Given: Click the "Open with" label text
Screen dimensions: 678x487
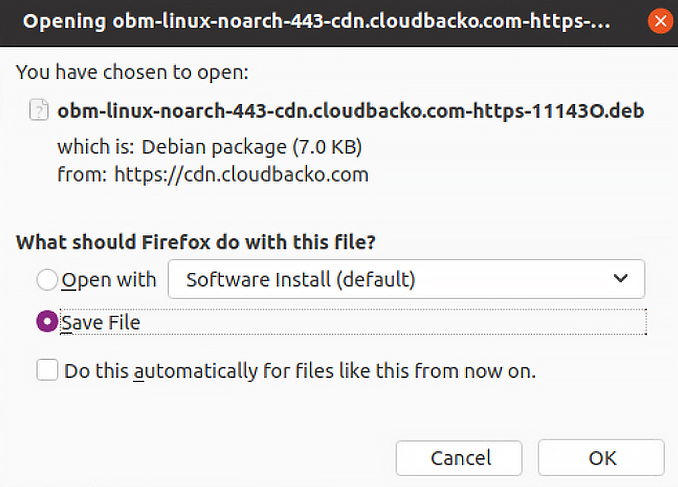Looking at the screenshot, I should [109, 280].
